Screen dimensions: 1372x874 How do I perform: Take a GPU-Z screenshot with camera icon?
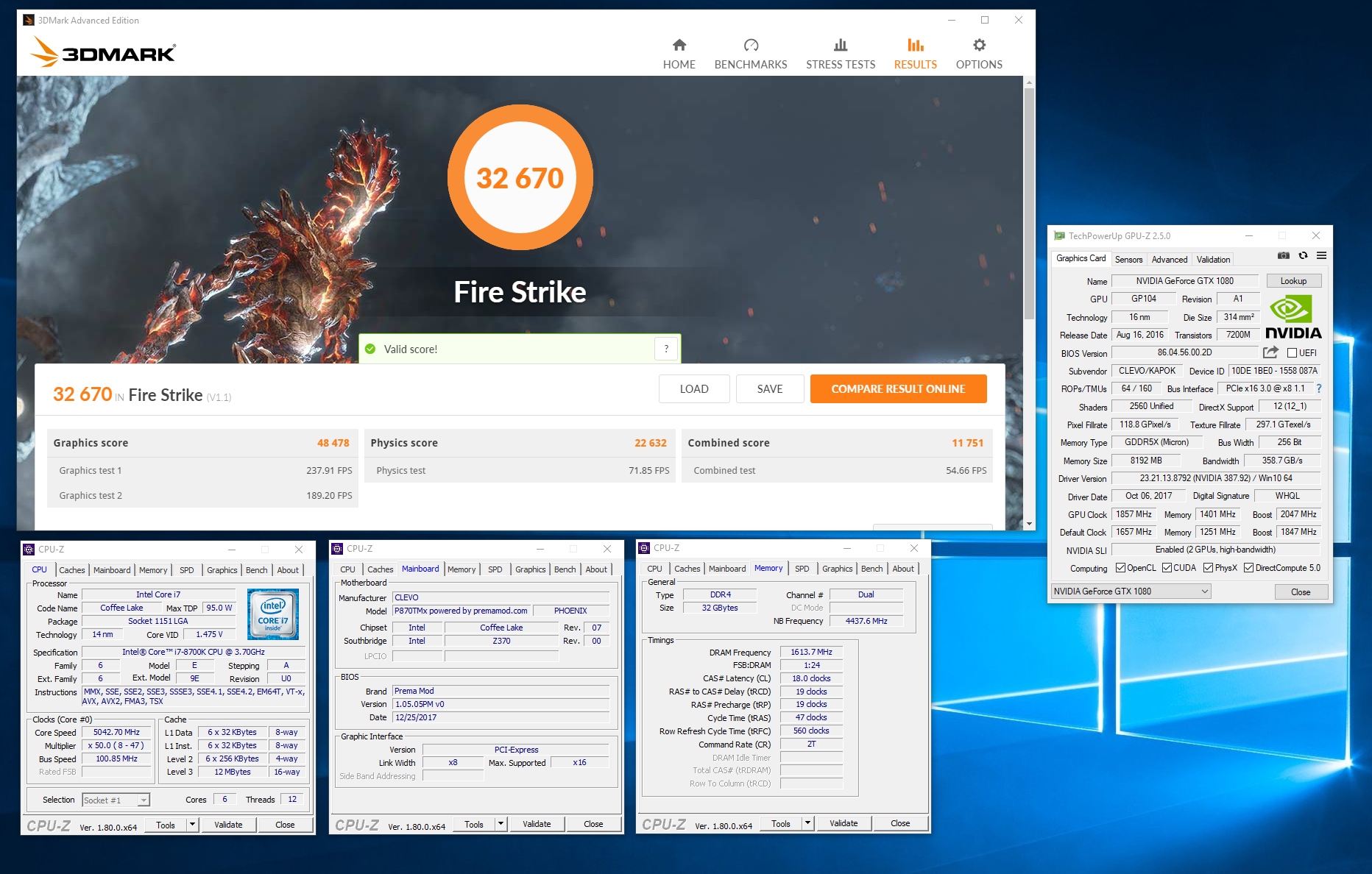(1284, 255)
